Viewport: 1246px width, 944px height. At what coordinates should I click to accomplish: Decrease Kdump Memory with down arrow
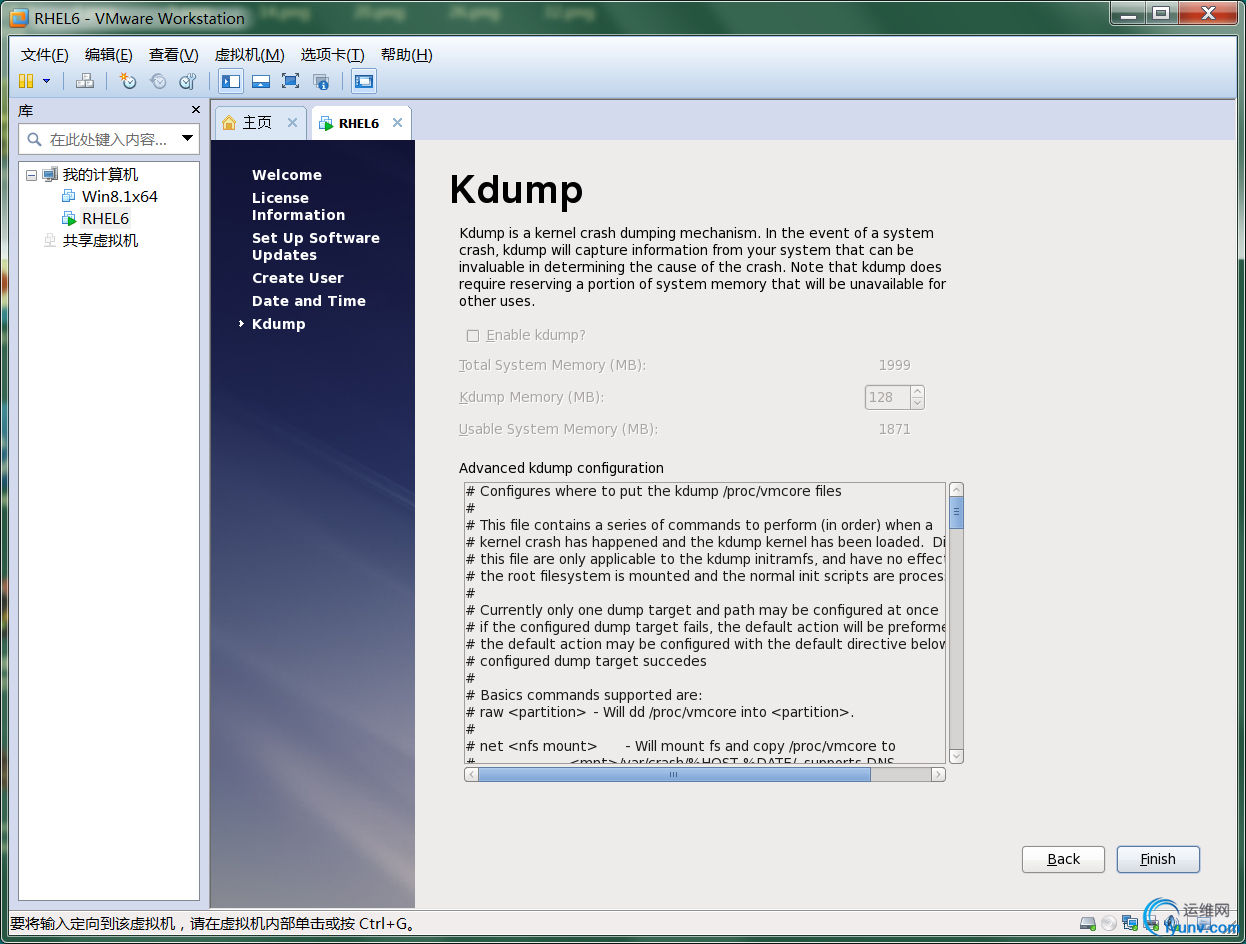(918, 403)
